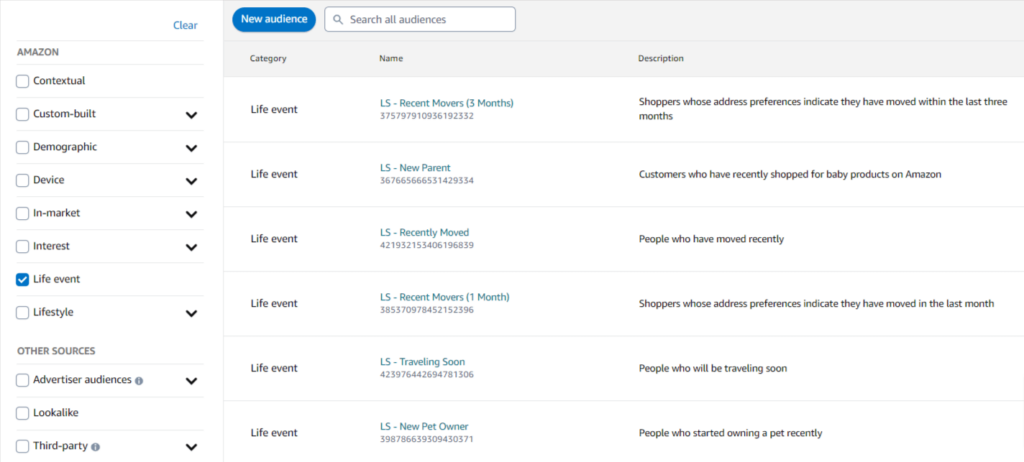Image resolution: width=1024 pixels, height=462 pixels.
Task: Open the Advertiser audiences info icon
Action: click(139, 380)
